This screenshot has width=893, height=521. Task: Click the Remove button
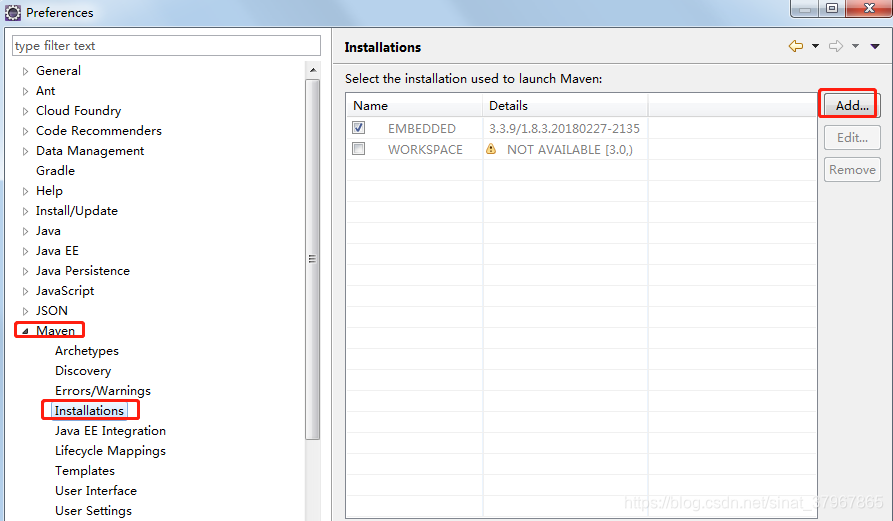click(852, 170)
